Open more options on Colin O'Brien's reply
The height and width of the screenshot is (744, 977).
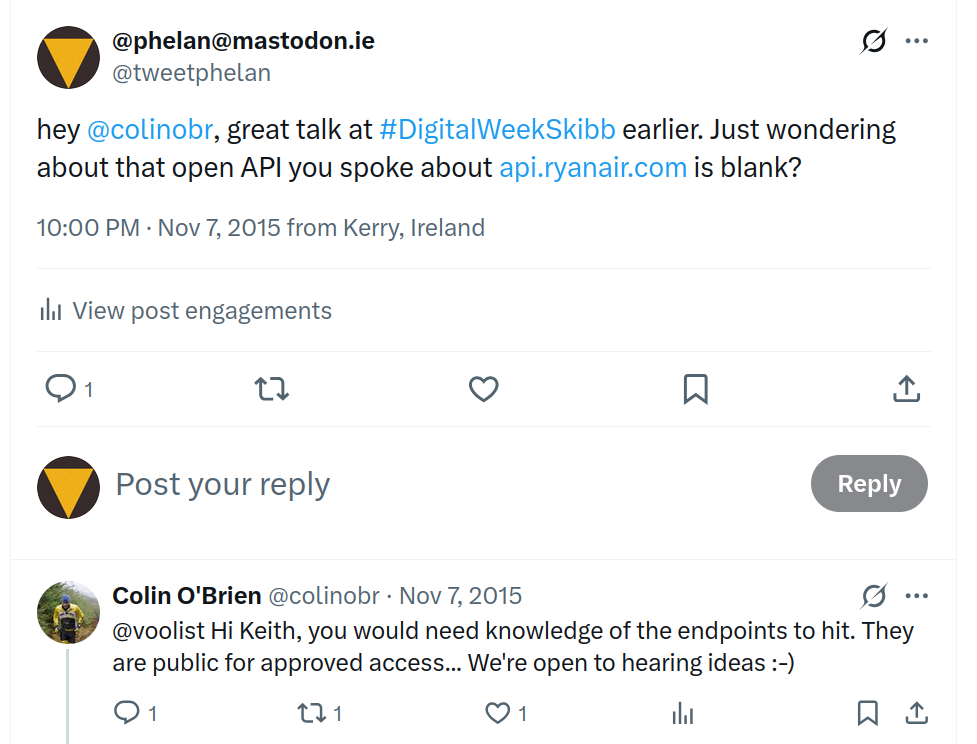(916, 597)
